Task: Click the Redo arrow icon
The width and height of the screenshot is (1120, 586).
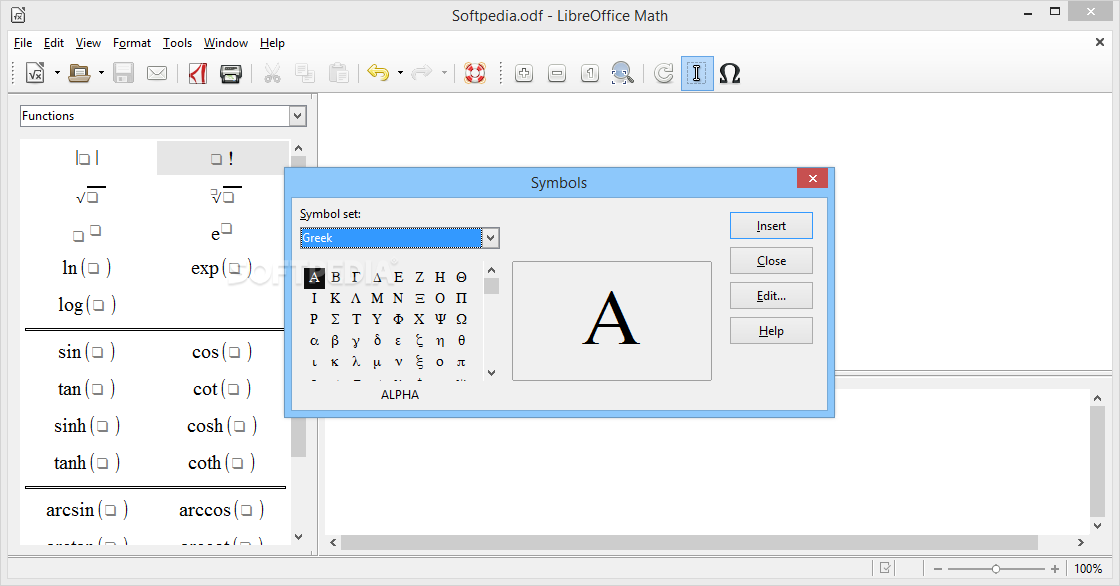Action: 422,72
